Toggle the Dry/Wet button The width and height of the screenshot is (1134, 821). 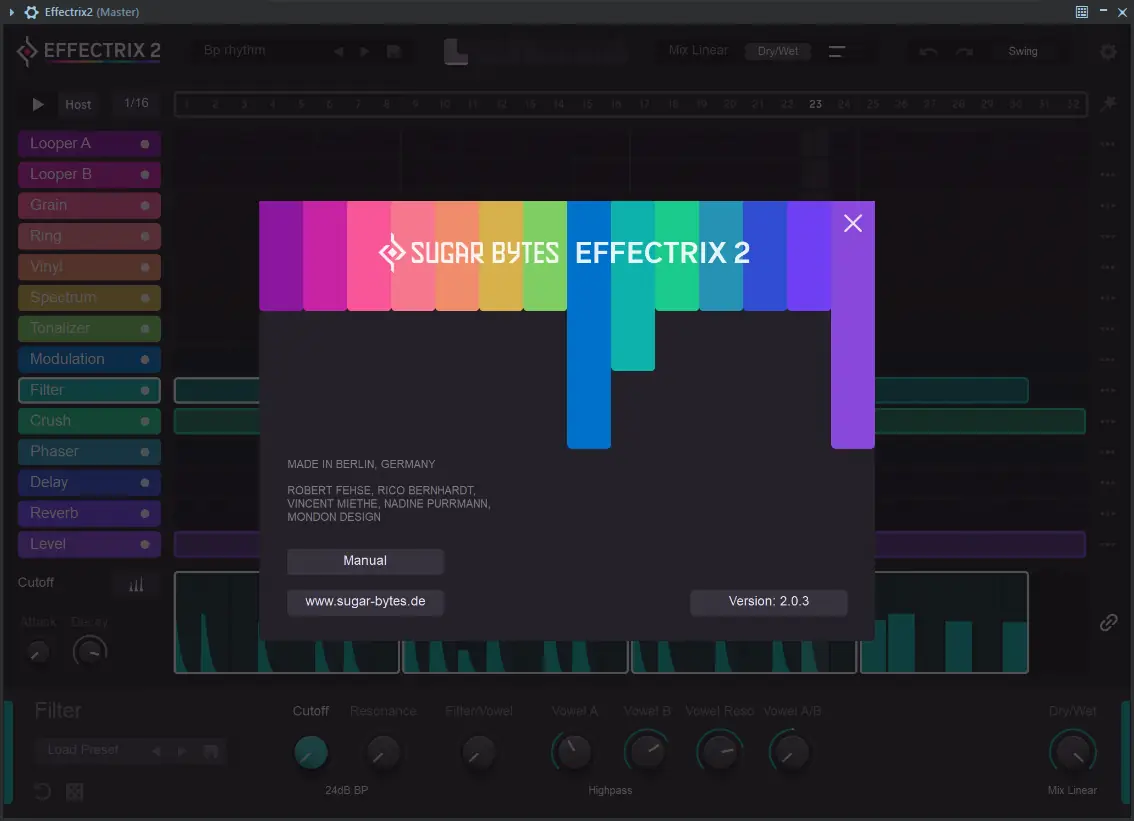tap(778, 51)
